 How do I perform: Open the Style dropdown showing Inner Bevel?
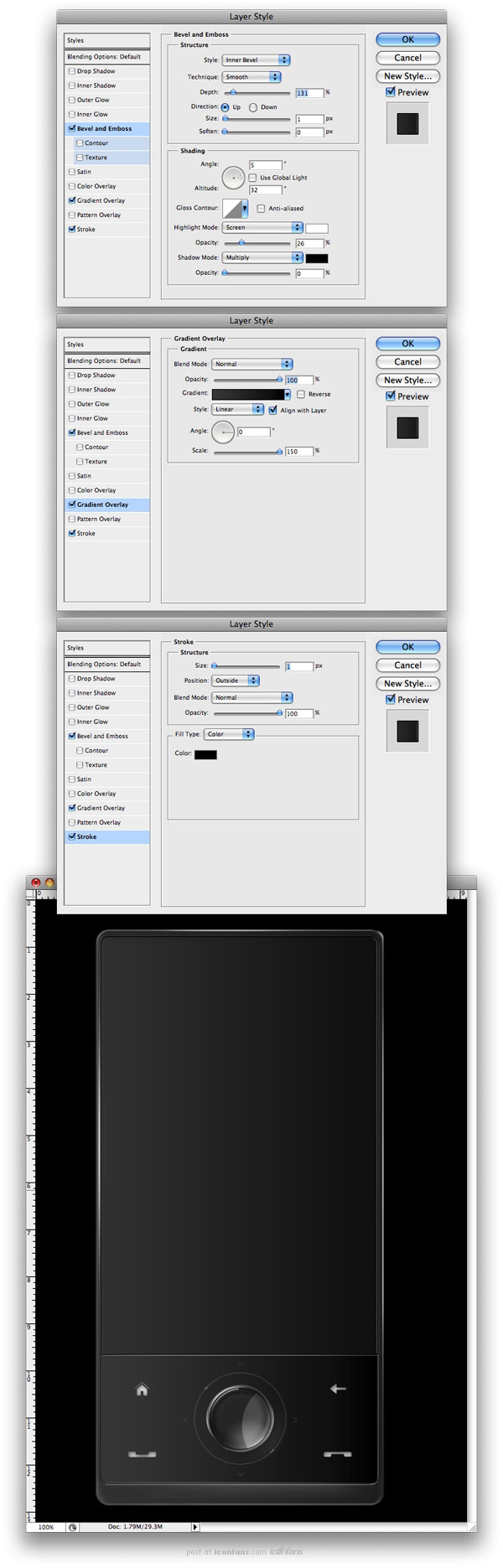tap(256, 60)
